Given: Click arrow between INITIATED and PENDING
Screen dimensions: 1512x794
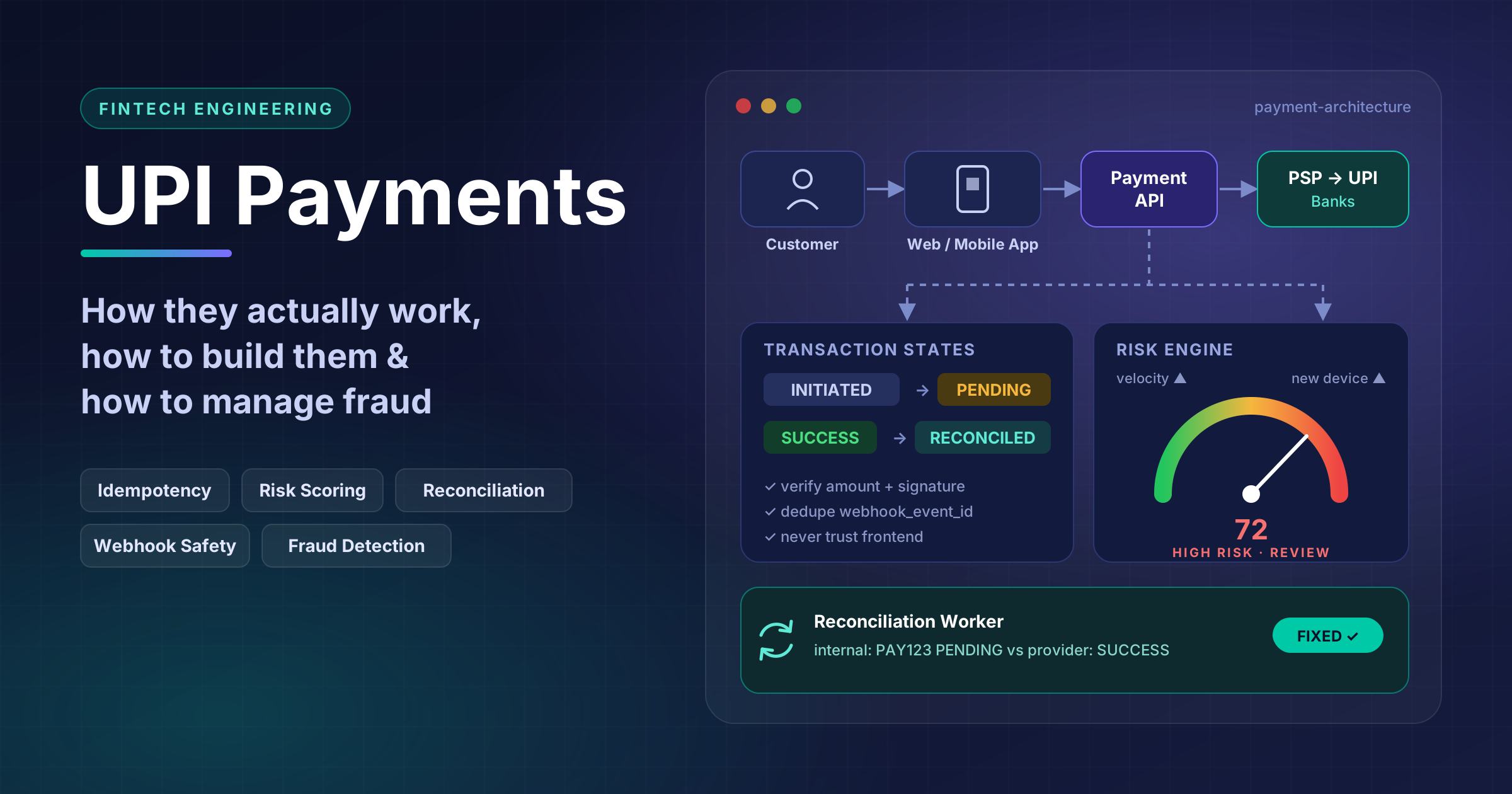Looking at the screenshot, I should [x=922, y=391].
